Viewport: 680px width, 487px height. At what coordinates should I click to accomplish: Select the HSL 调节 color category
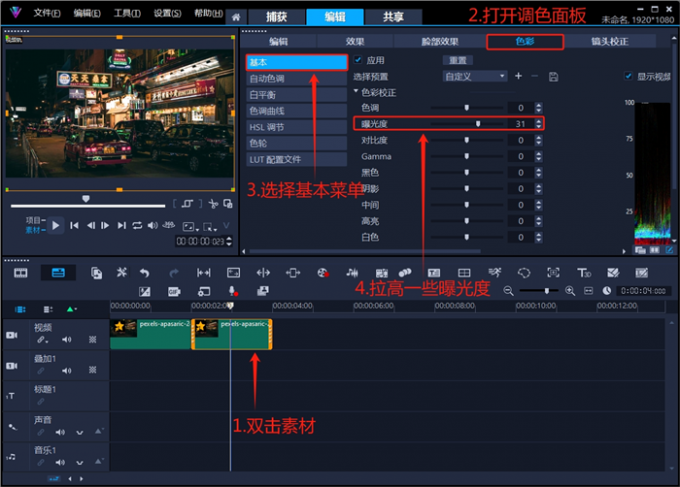297,127
